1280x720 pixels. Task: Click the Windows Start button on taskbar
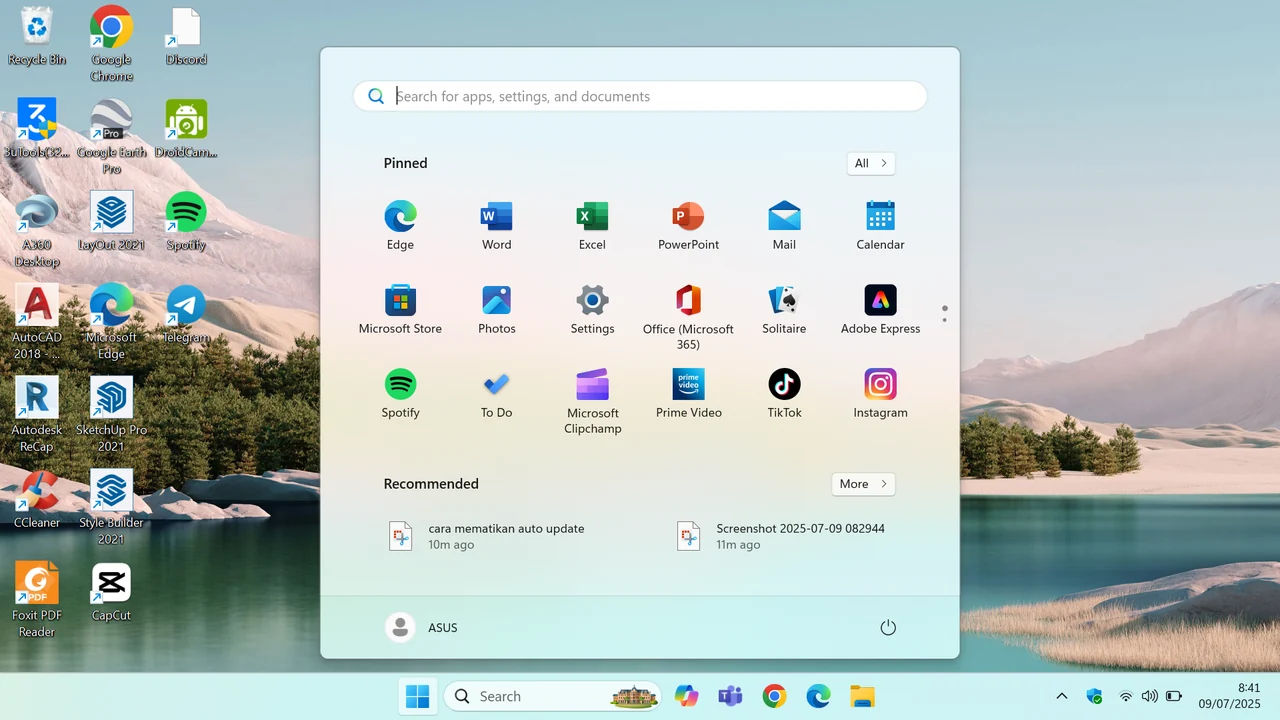click(x=418, y=696)
